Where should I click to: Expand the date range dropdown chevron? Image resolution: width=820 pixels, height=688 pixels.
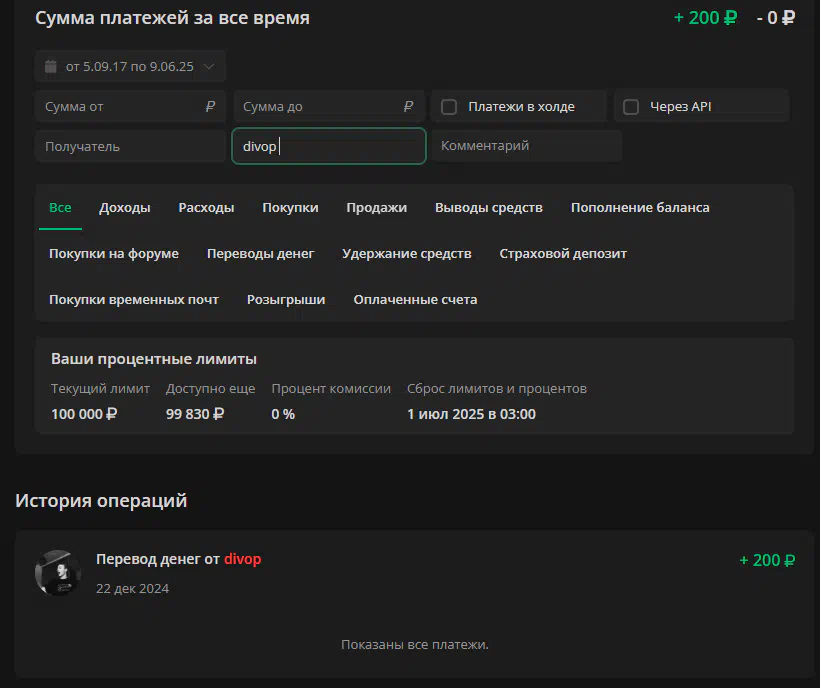point(209,66)
